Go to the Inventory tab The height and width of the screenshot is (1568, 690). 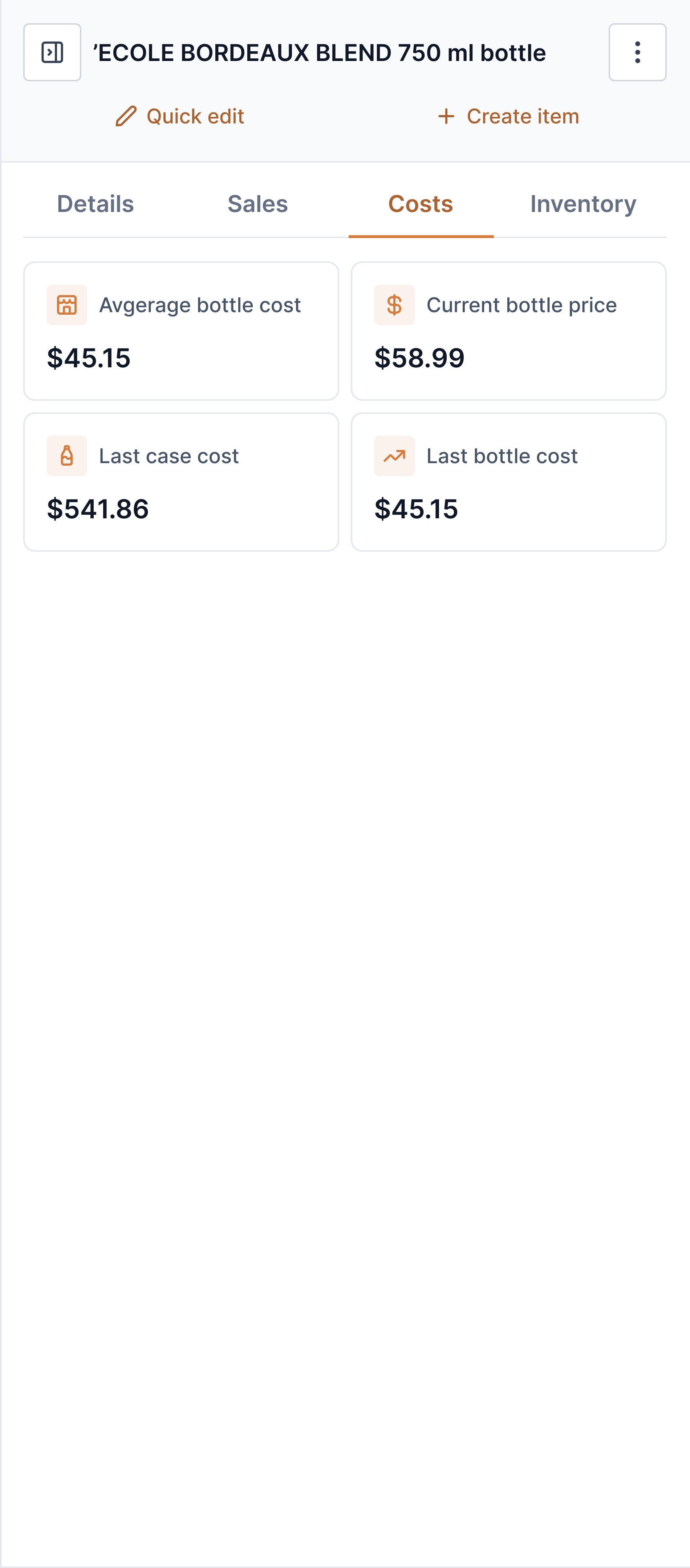click(x=583, y=204)
